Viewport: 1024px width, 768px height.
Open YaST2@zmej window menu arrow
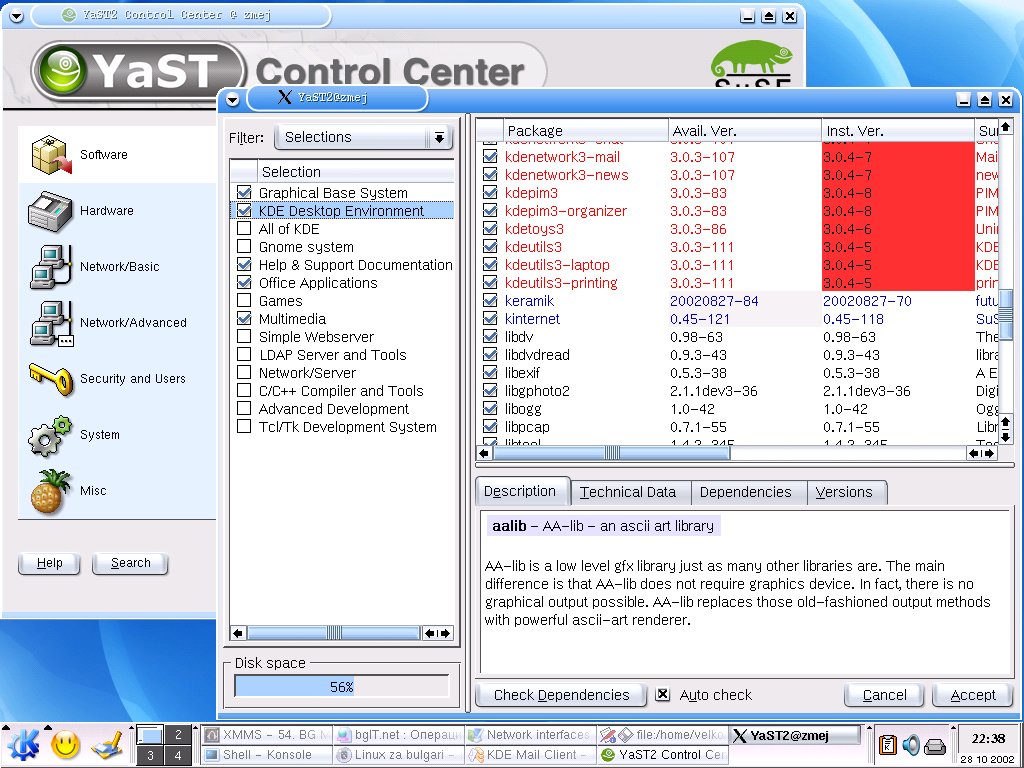point(233,99)
